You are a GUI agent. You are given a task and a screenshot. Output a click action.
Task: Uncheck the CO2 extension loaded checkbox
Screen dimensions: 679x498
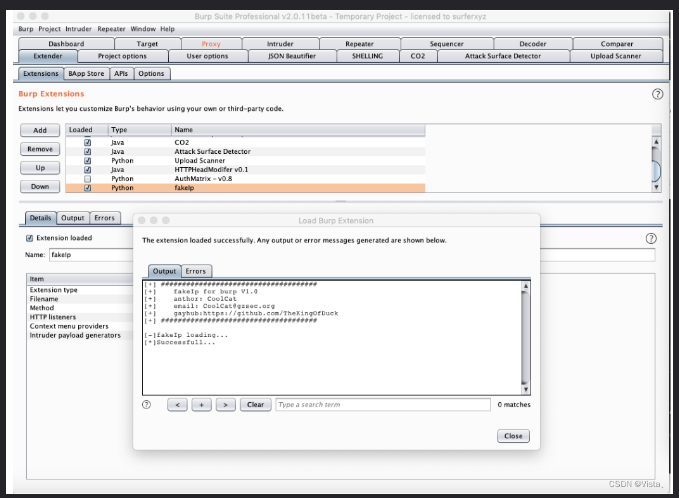(87, 142)
